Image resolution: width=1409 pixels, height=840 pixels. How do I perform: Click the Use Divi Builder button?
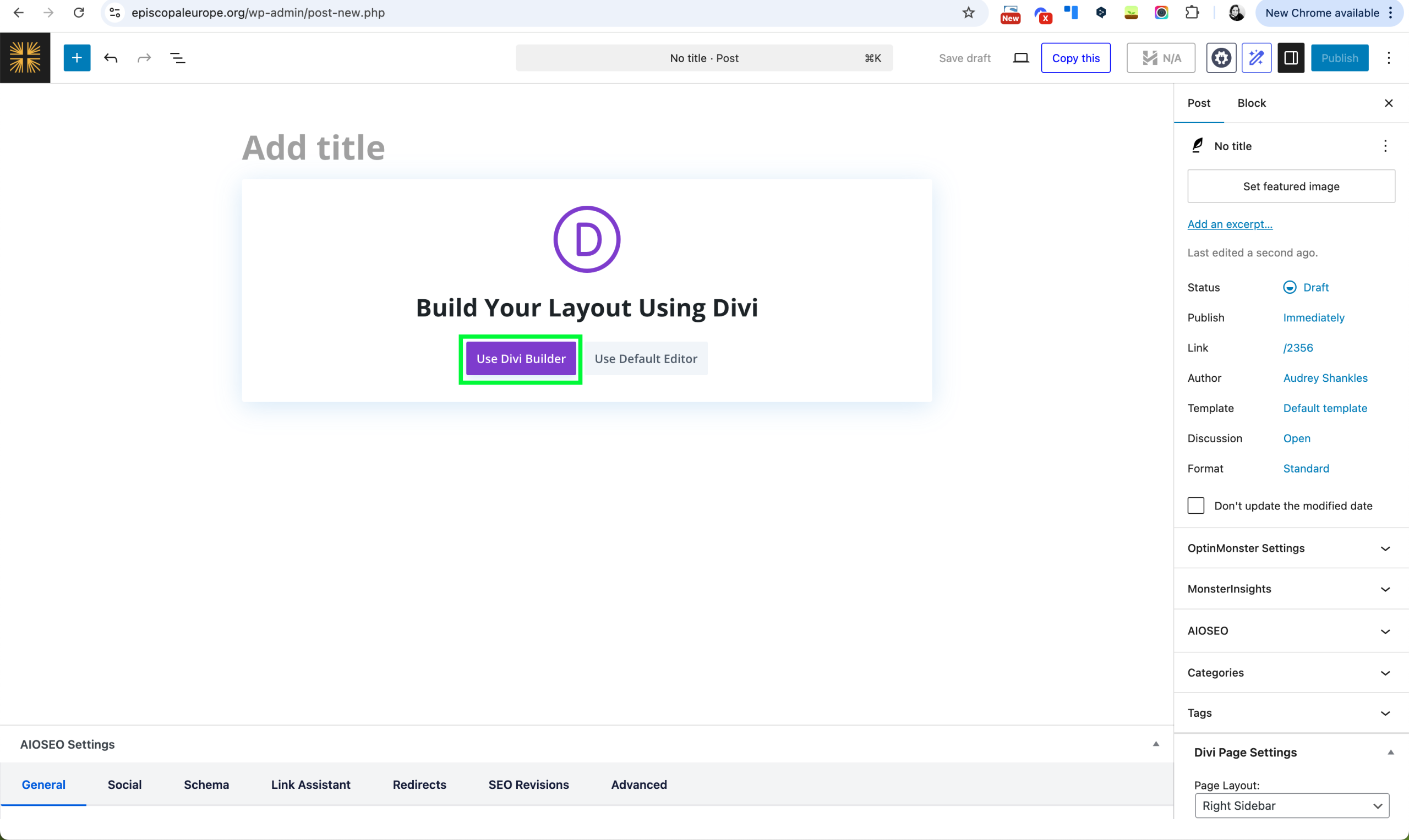[x=521, y=358]
